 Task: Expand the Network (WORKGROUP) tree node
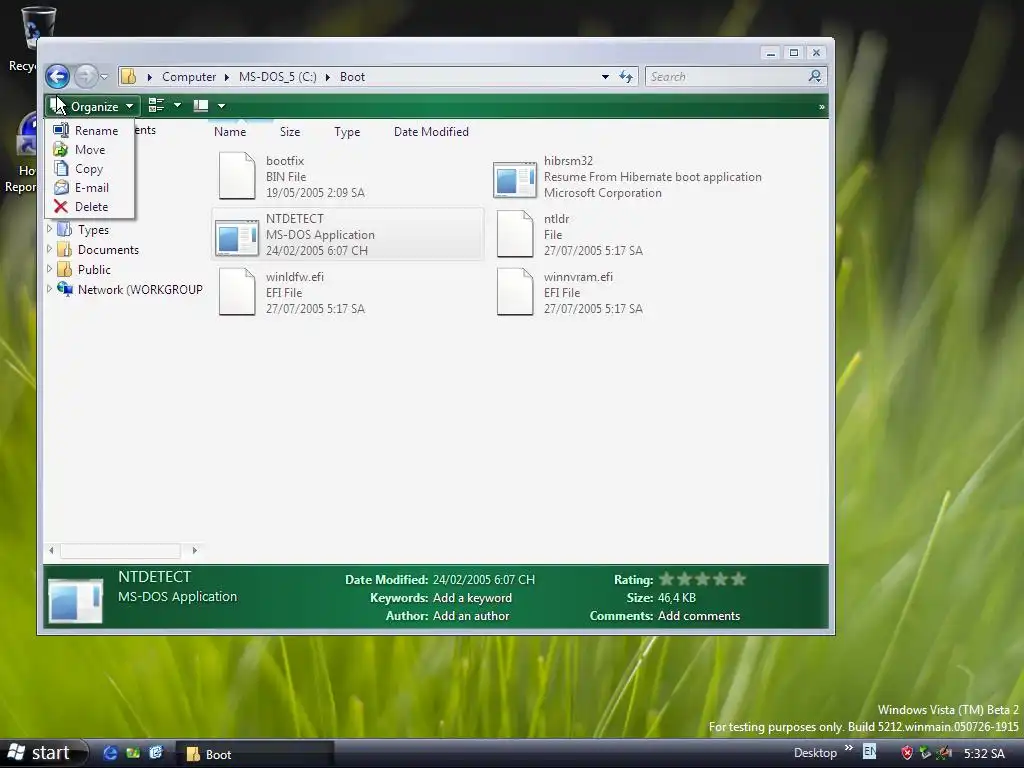50,289
